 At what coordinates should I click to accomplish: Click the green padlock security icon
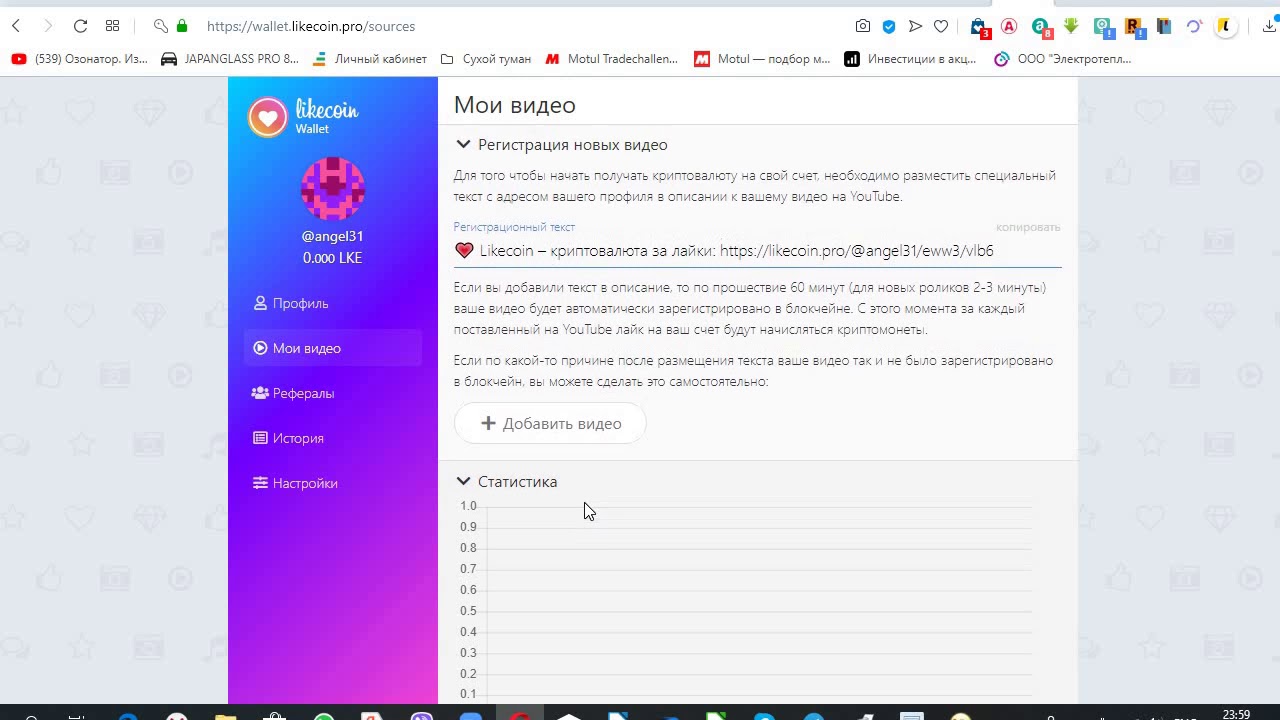[x=182, y=26]
